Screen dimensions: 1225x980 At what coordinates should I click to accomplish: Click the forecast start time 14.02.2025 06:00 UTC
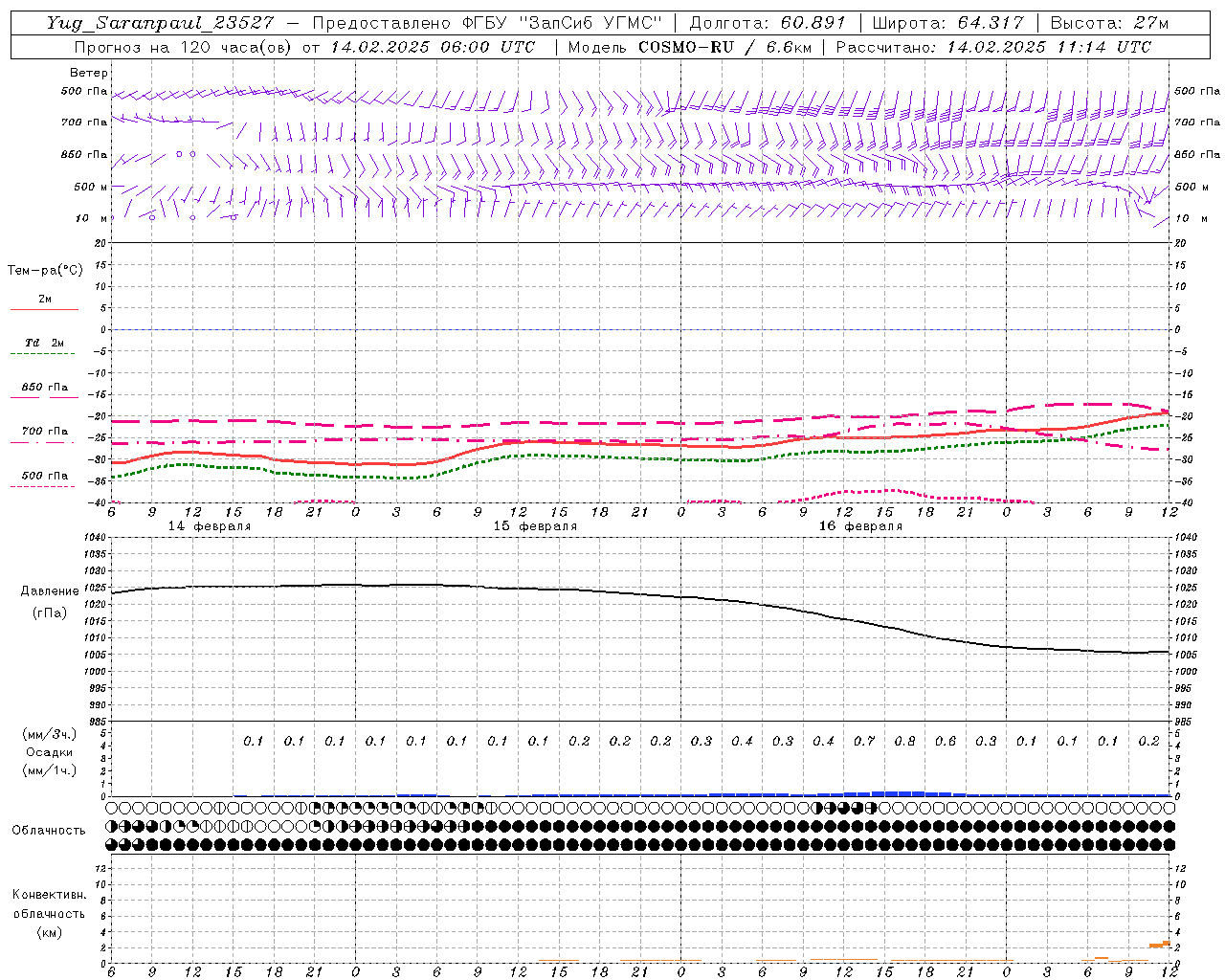(433, 47)
